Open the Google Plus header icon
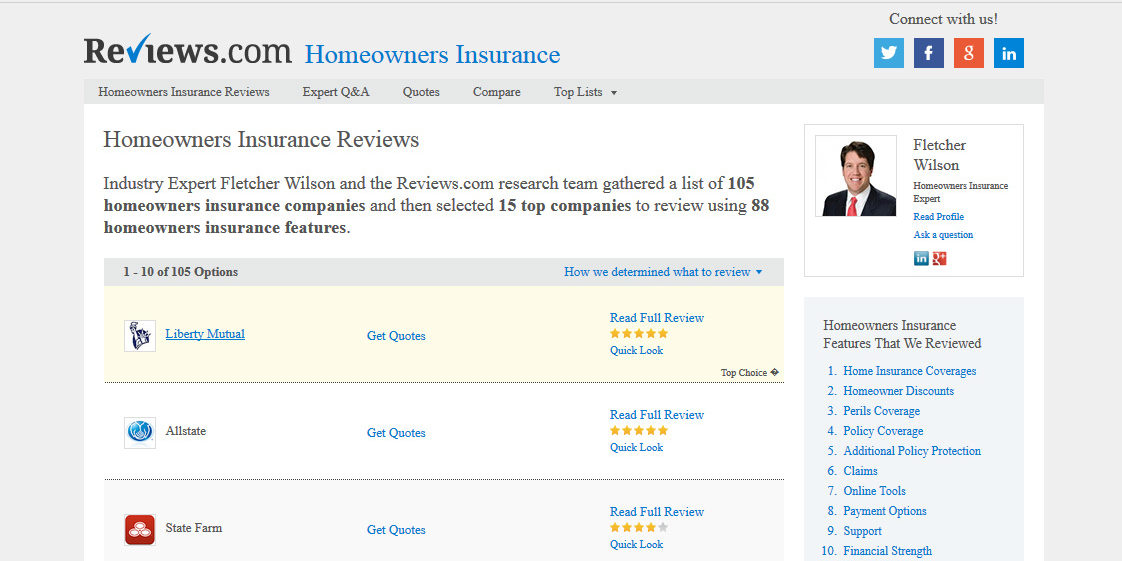Image resolution: width=1122 pixels, height=561 pixels. 969,53
